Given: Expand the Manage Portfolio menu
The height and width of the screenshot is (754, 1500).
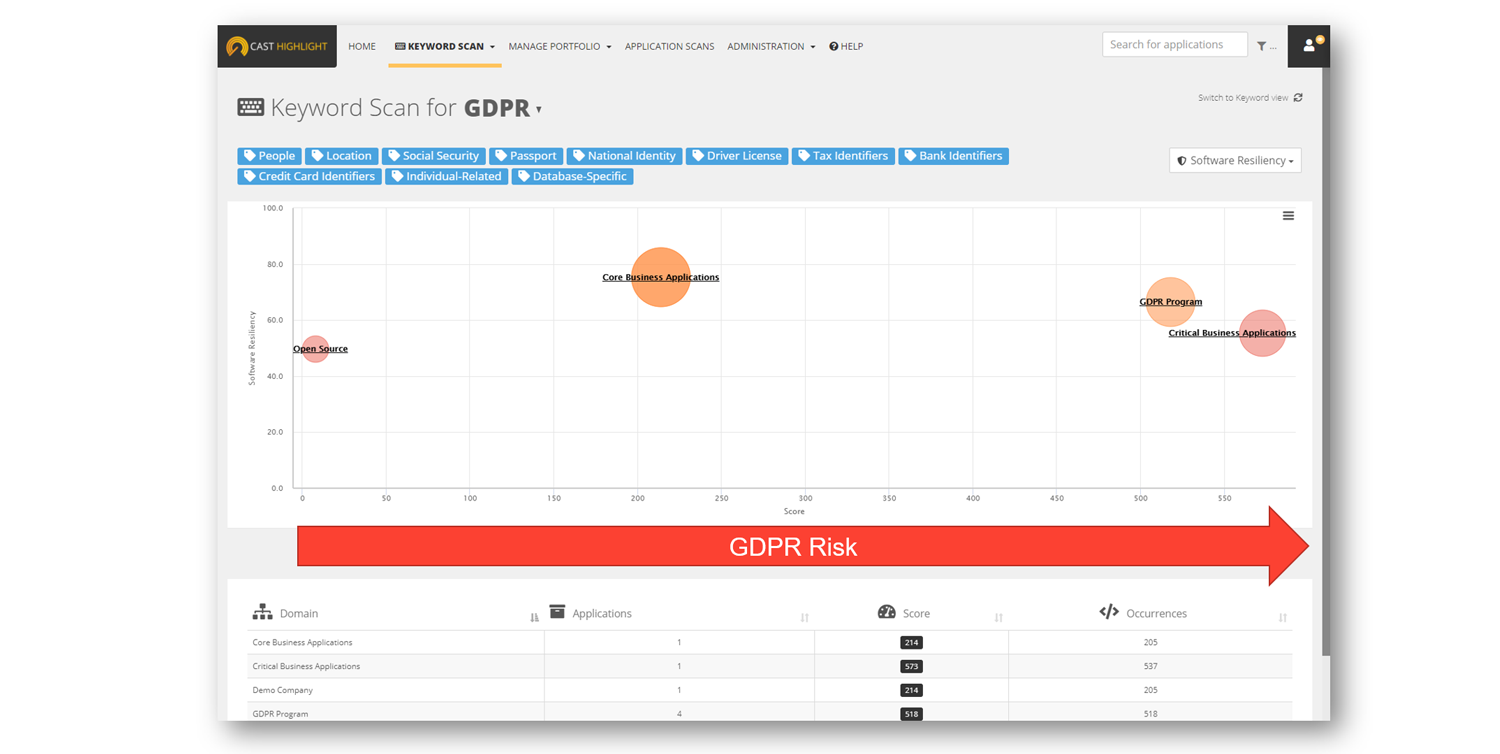Looking at the screenshot, I should (x=559, y=46).
